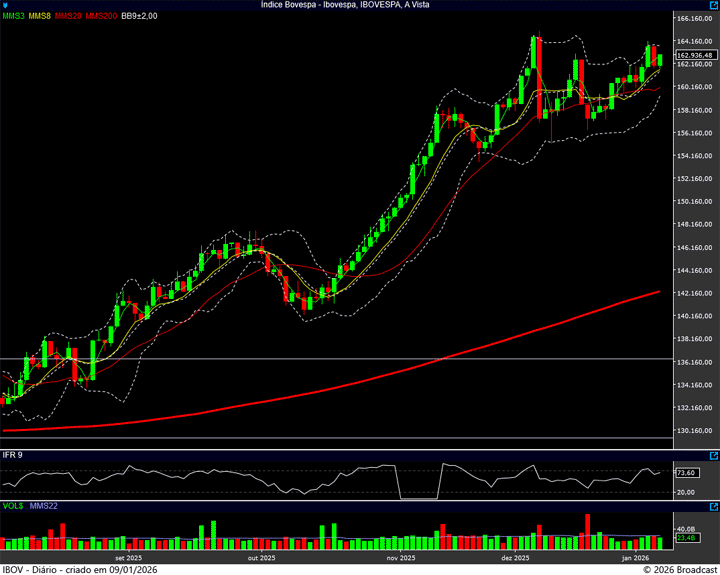This screenshot has height=575, width=720.
Task: Click the IFR value tag 73,60
Action: (x=686, y=473)
